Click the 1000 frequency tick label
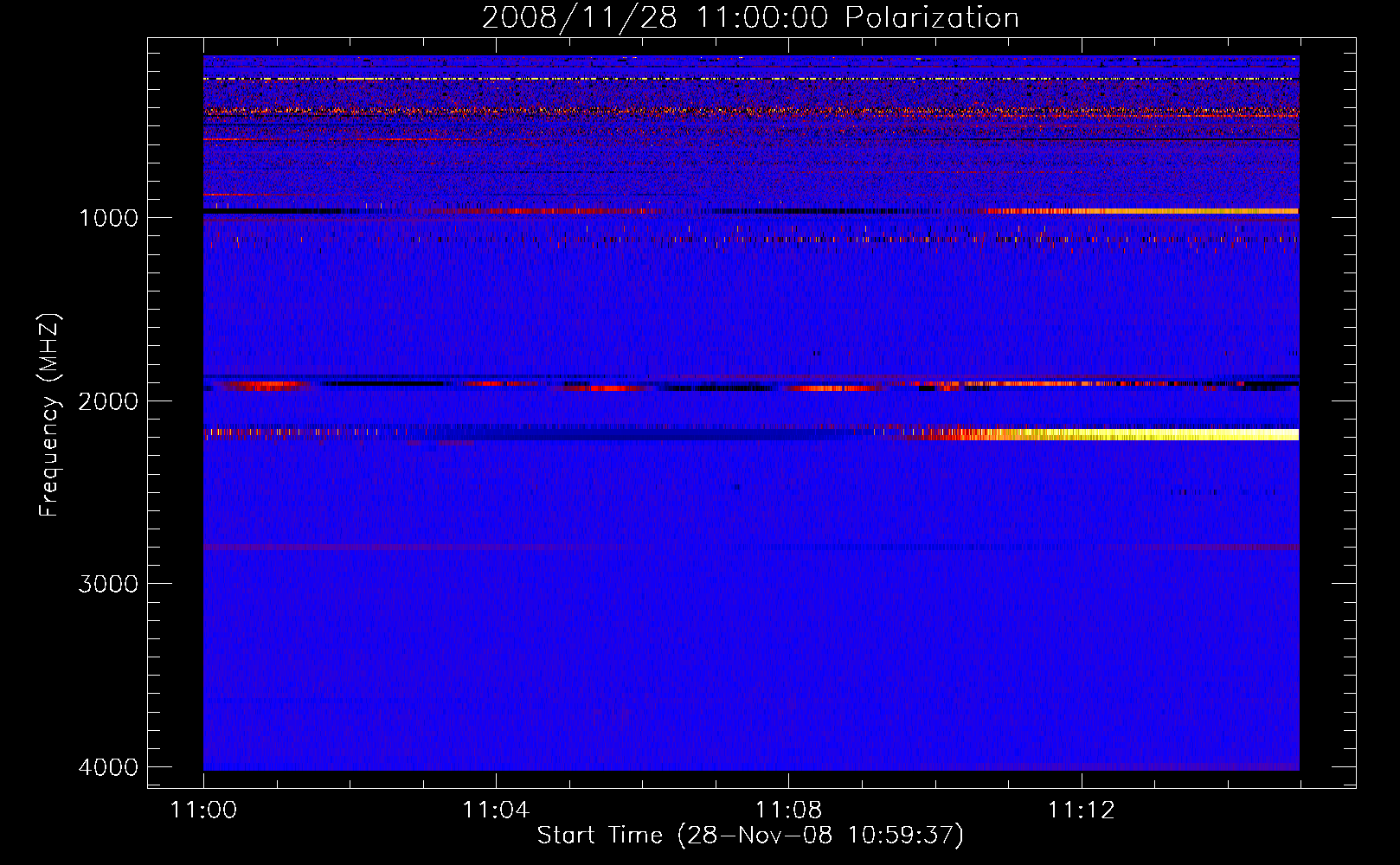 tap(108, 217)
